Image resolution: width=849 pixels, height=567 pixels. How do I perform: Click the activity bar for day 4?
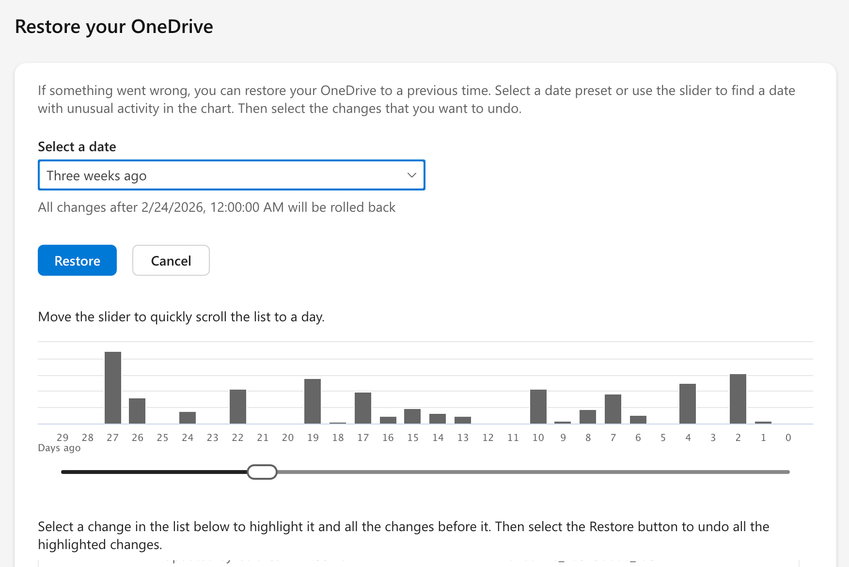[x=687, y=404]
